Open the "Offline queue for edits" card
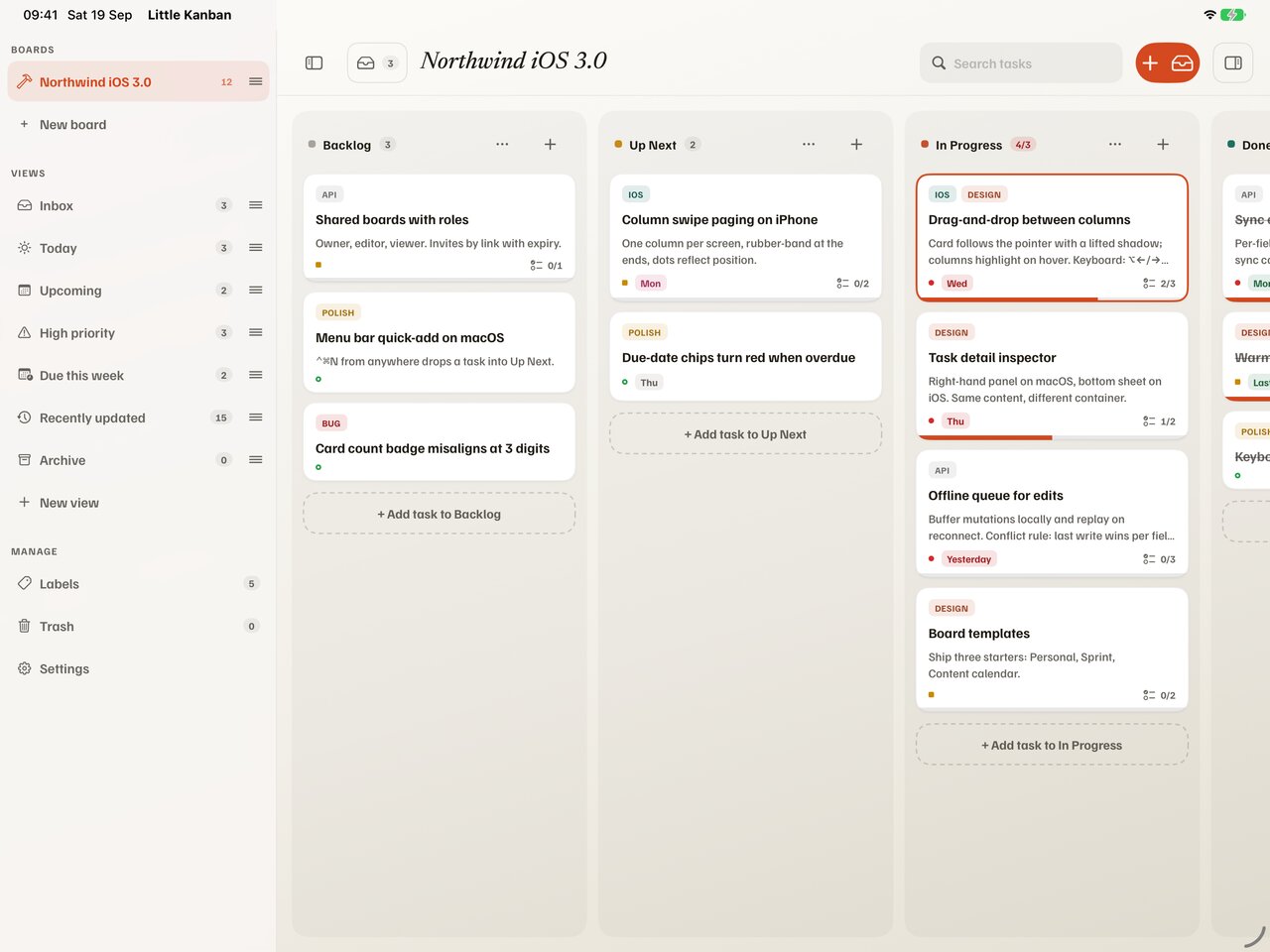The height and width of the screenshot is (952, 1270). tap(1052, 512)
